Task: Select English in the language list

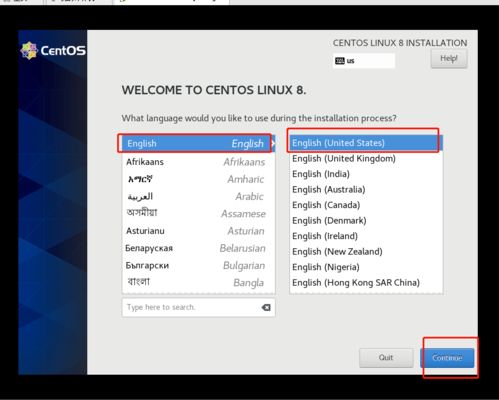Action: click(199, 144)
